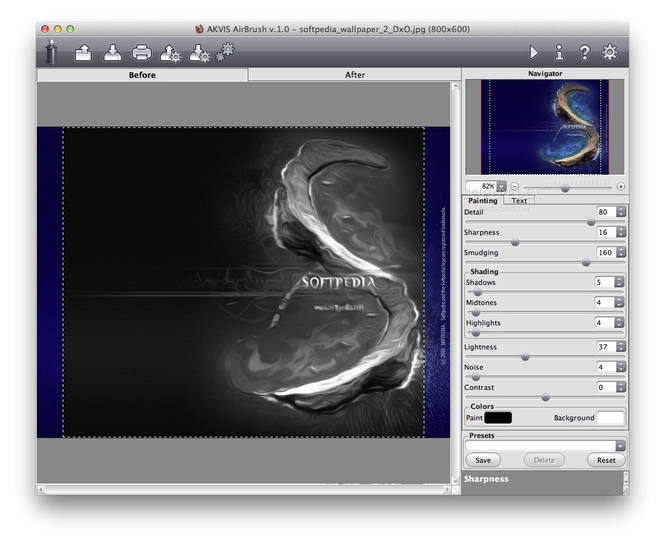The width and height of the screenshot is (665, 545).
Task: Open the 82% zoom level dropdown
Action: 502,186
